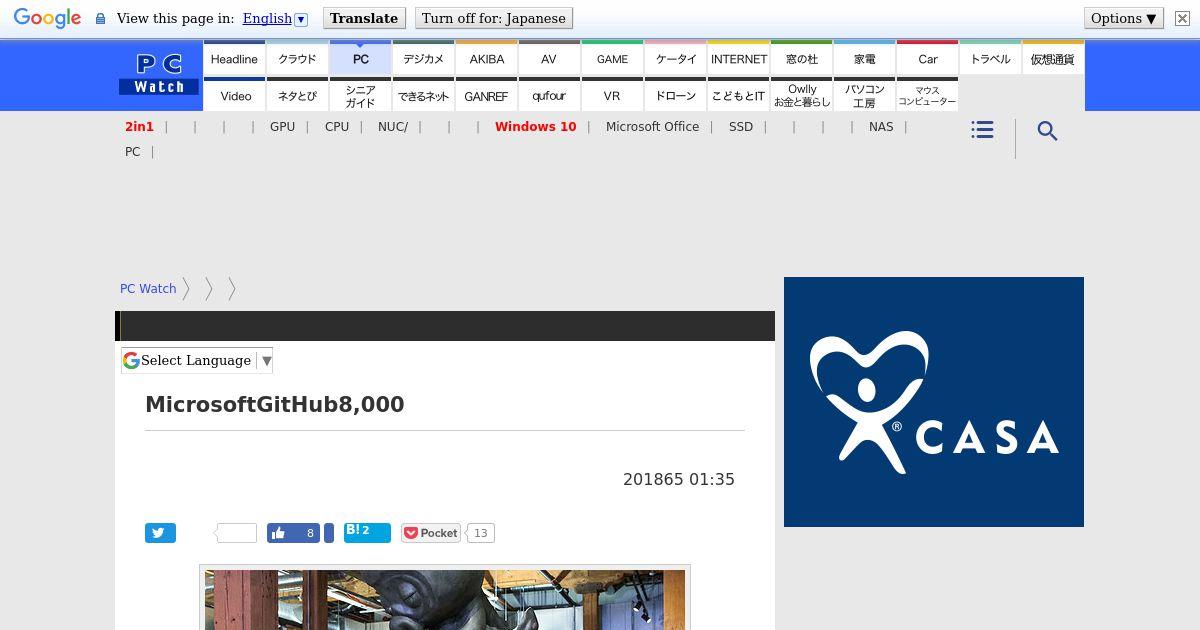Open the AKIBA tab

486,58
